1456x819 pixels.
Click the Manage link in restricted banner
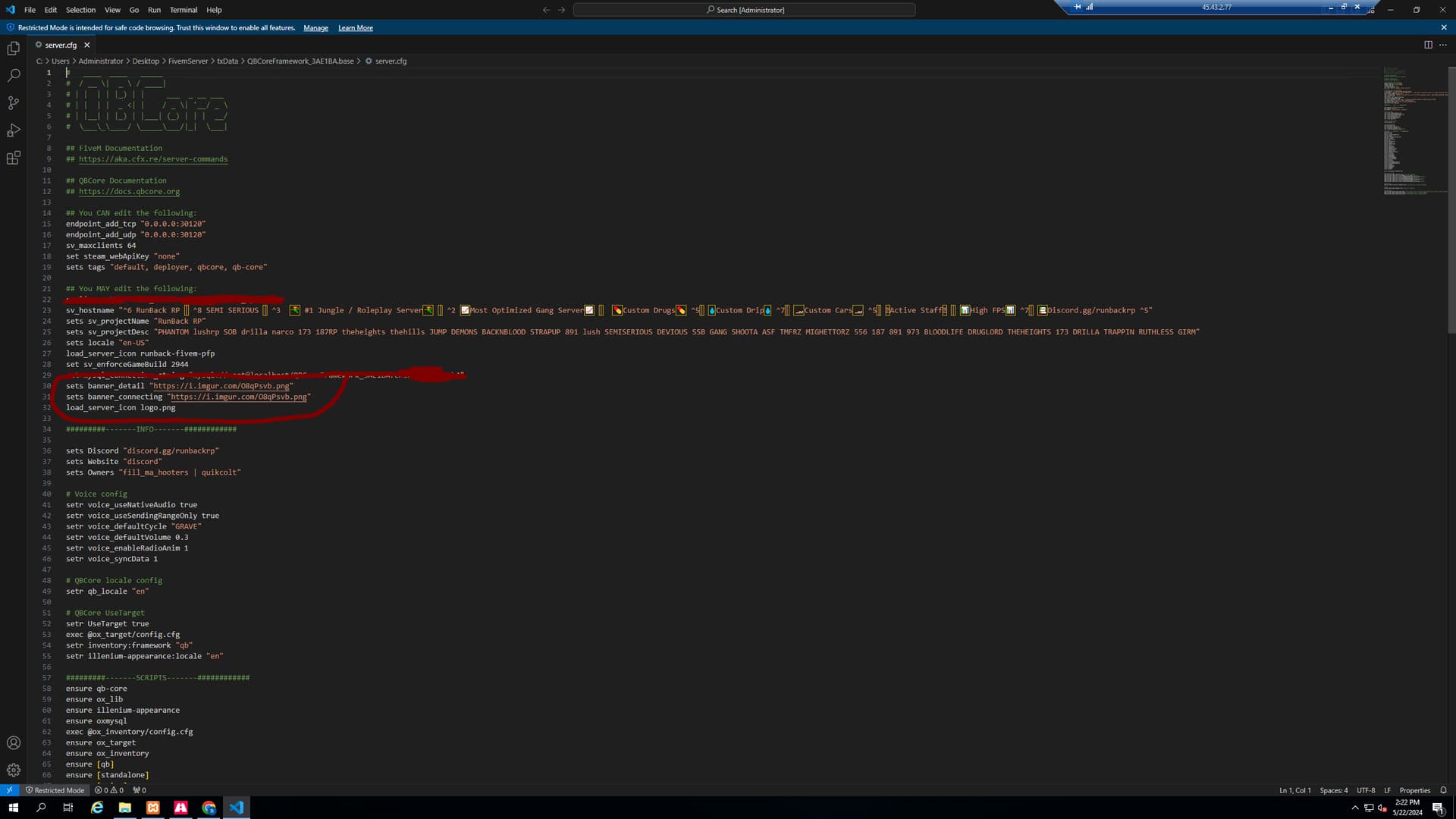click(315, 28)
